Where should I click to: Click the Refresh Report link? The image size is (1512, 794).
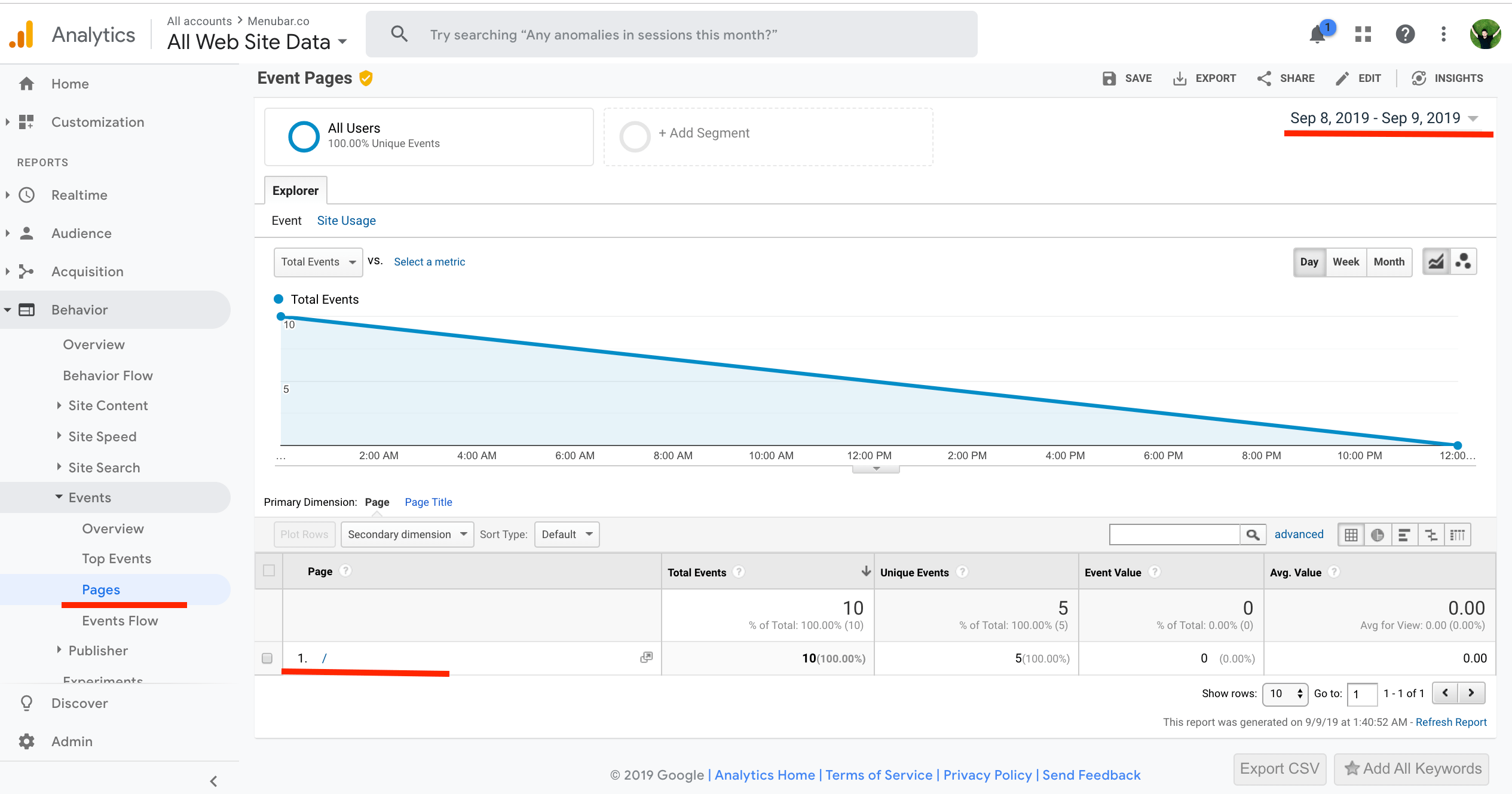tap(1450, 722)
